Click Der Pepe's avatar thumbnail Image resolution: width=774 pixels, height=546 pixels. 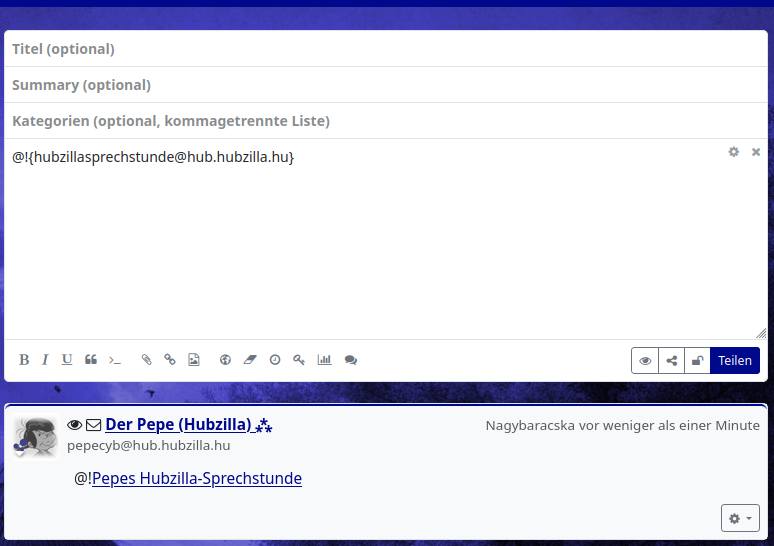point(35,437)
